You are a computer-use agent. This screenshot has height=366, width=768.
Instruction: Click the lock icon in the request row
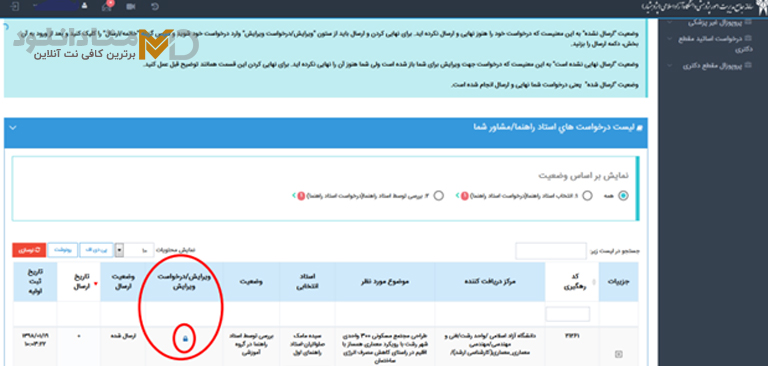coord(185,339)
